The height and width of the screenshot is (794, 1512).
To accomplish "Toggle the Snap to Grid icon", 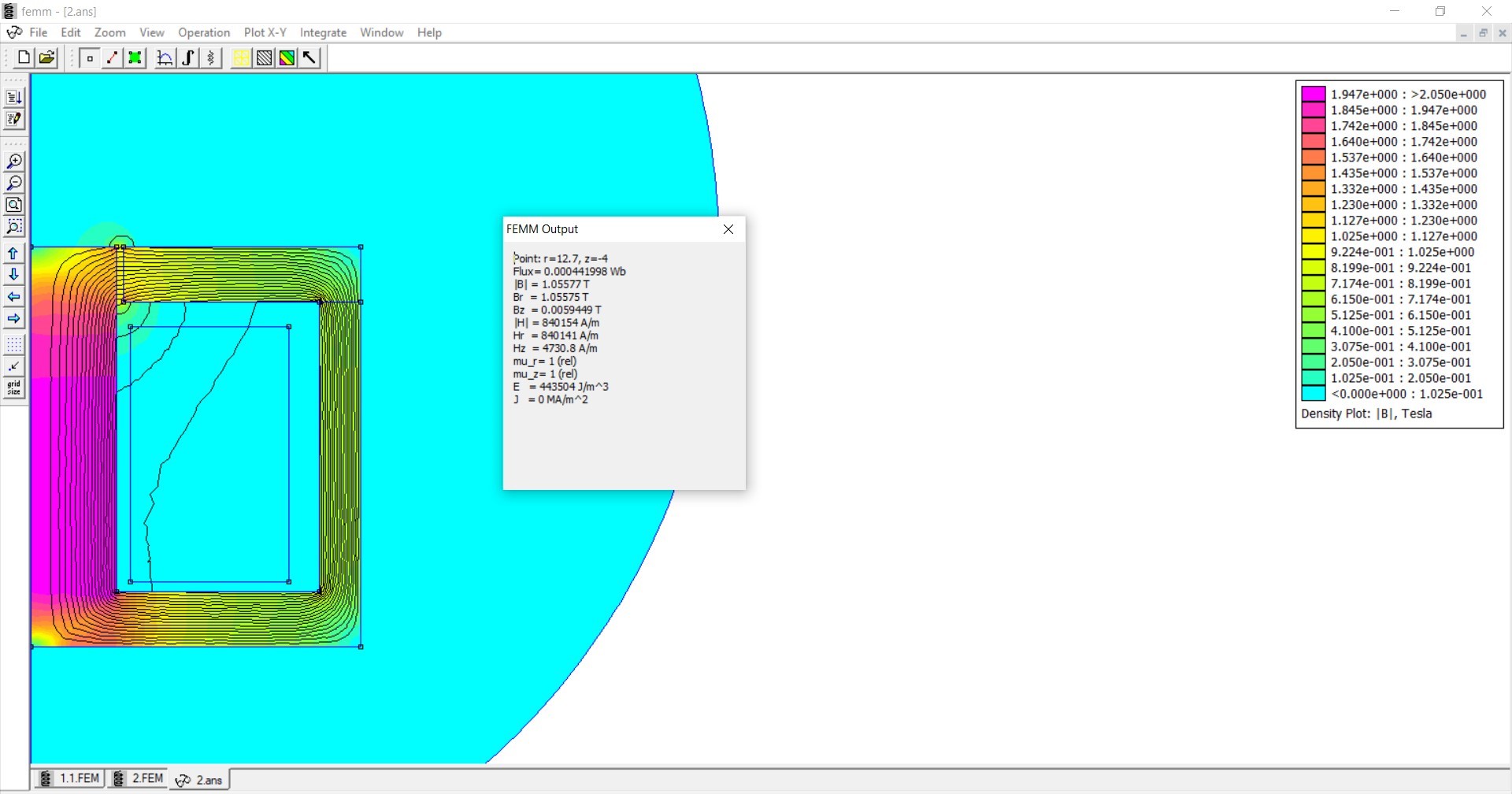I will coord(14,366).
